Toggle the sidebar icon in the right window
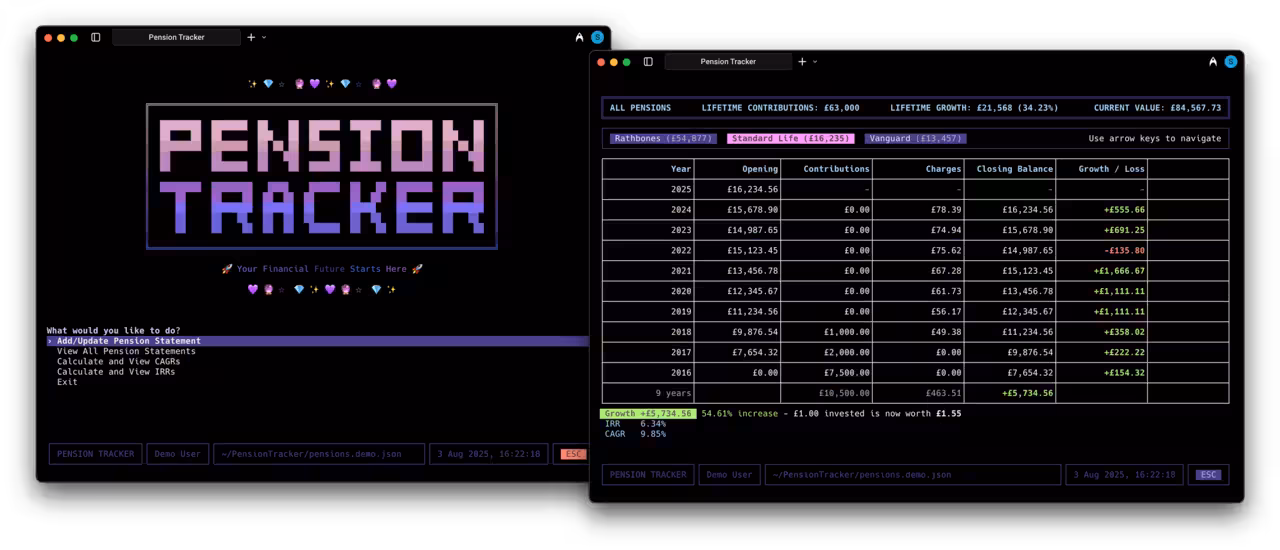This screenshot has height=550, width=1280. point(648,61)
